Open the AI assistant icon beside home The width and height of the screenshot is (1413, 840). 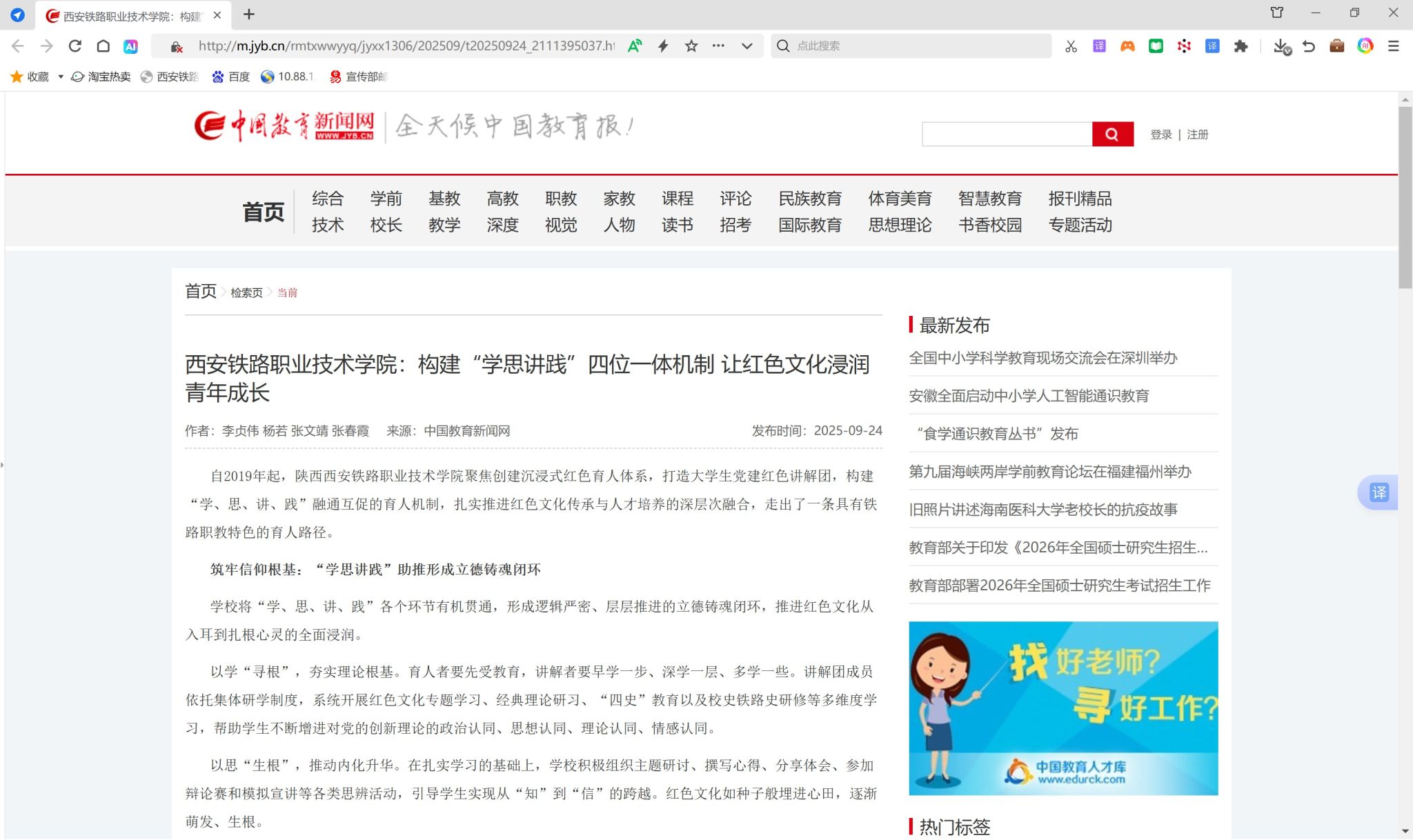coord(130,46)
